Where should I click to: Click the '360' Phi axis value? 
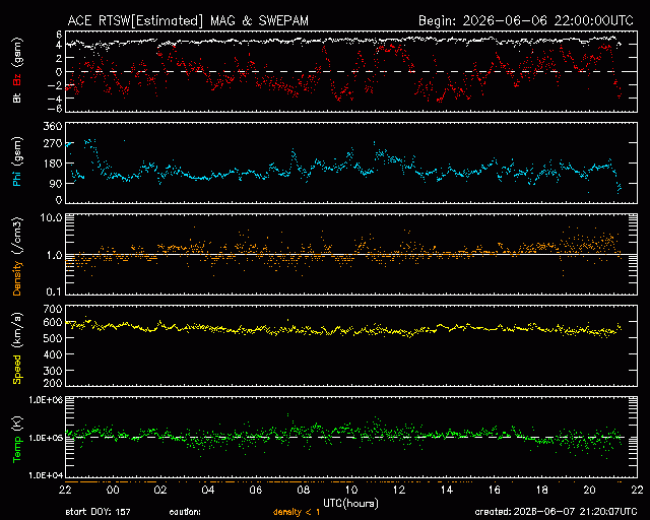pyautogui.click(x=53, y=126)
